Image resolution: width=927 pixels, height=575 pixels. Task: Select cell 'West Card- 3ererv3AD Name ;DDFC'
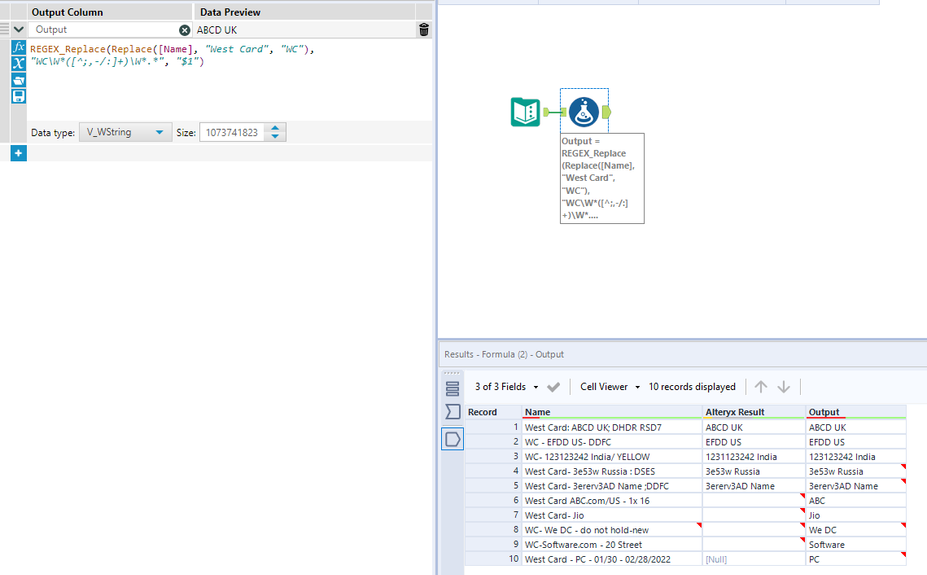click(611, 486)
